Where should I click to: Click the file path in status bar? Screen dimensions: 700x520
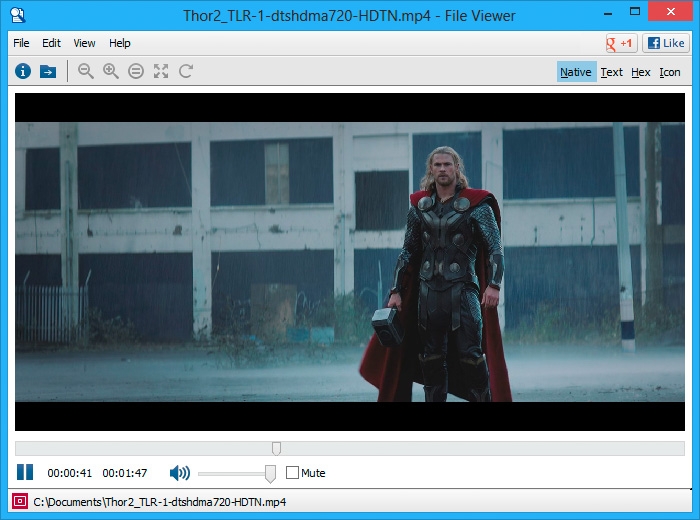point(160,502)
